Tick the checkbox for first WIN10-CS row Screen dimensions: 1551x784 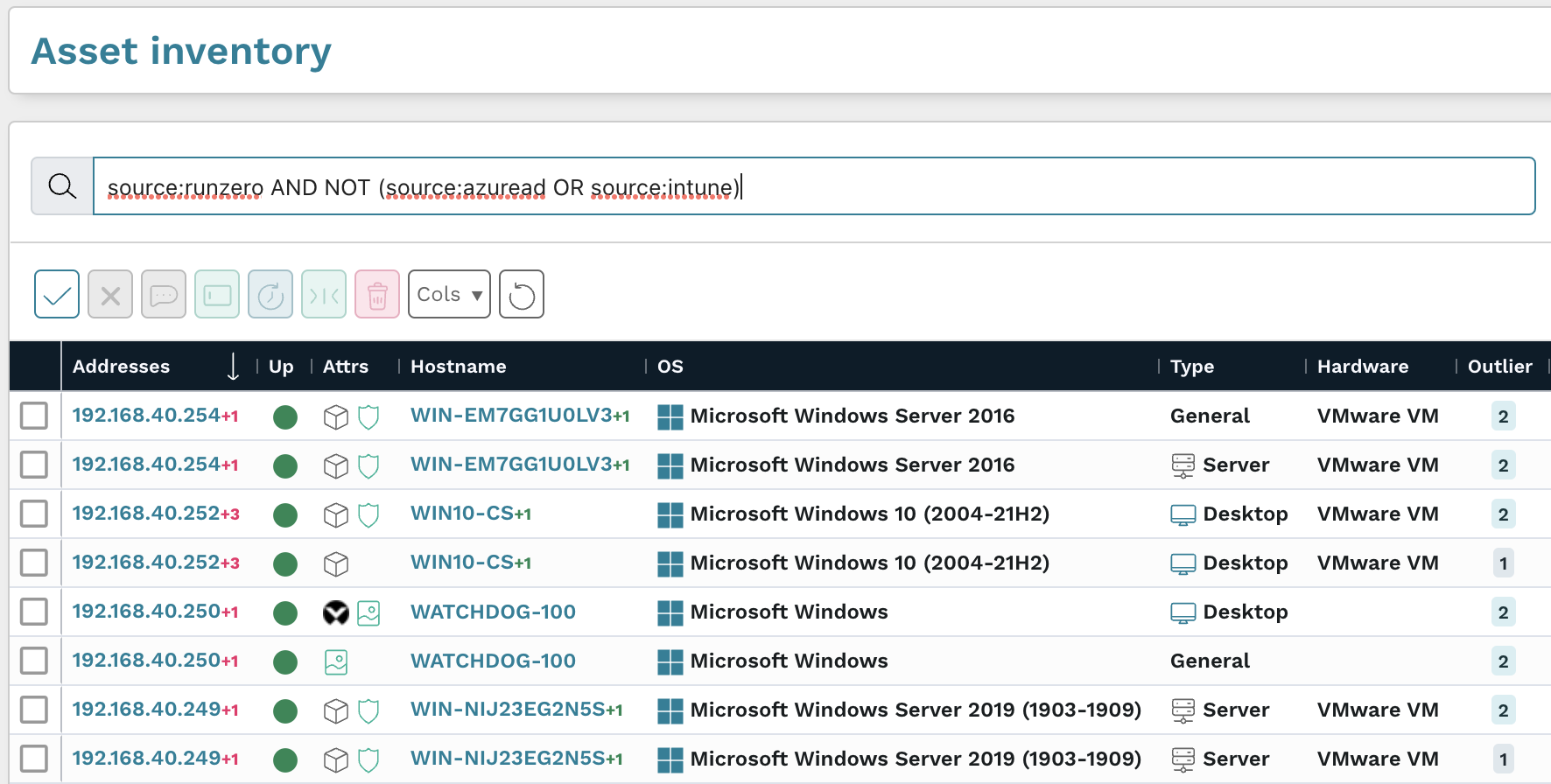click(34, 514)
